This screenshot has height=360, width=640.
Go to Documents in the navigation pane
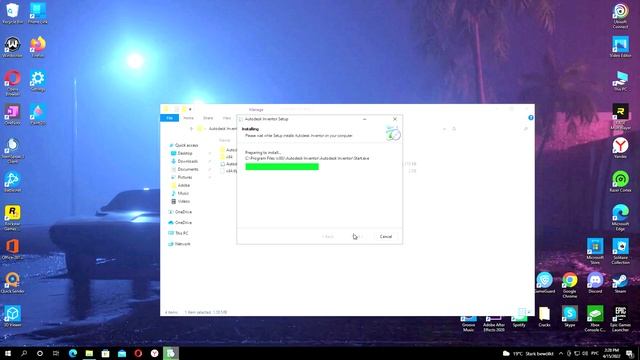[187, 169]
